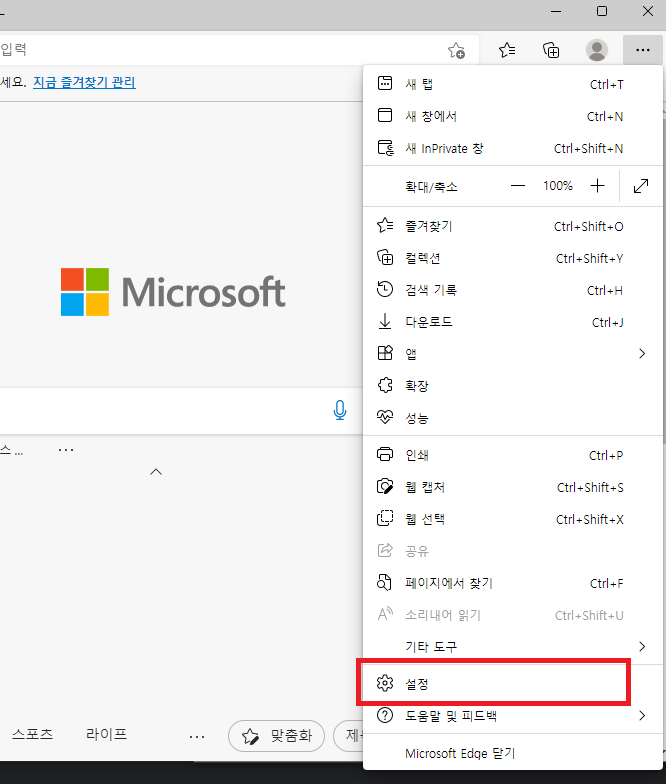
Task: Open 새 InPrivate 창 menu item
Action: tap(512, 148)
